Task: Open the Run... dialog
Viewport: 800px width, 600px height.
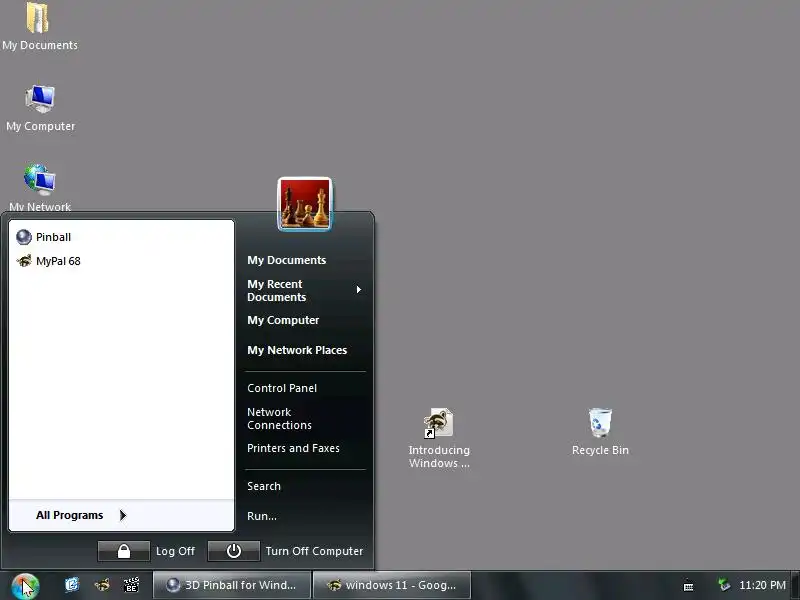Action: (262, 516)
